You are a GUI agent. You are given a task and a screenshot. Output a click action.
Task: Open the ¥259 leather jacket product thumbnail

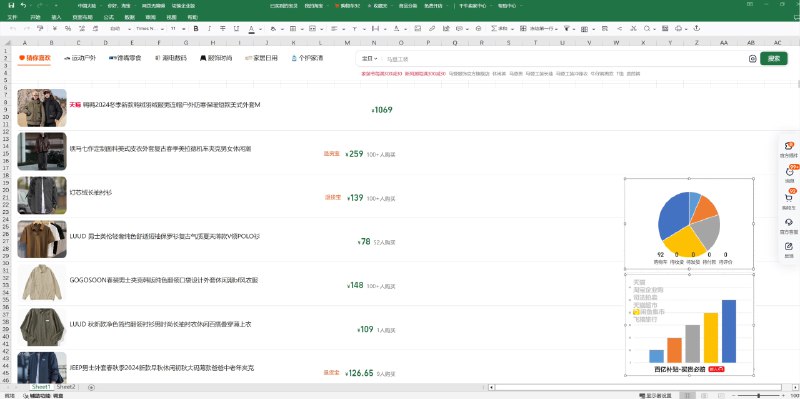(x=42, y=152)
